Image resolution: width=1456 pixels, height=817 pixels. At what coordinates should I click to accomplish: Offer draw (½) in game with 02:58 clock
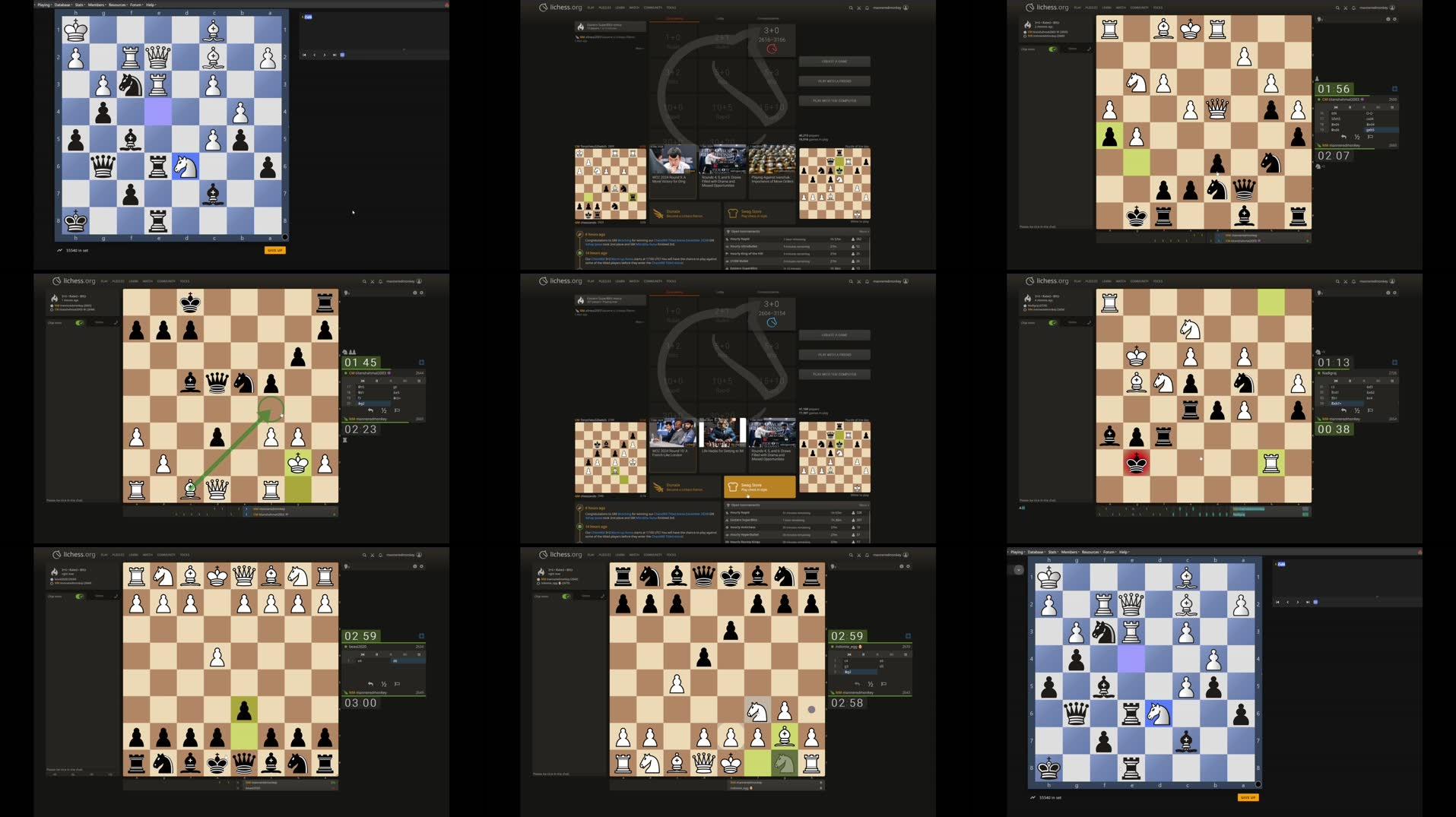[x=871, y=684]
